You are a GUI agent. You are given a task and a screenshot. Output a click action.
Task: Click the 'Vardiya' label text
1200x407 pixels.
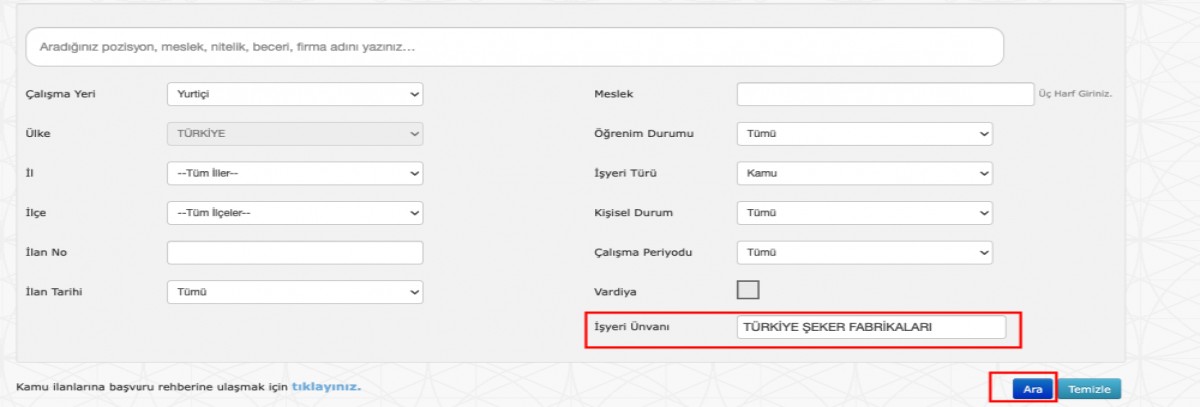pos(616,292)
